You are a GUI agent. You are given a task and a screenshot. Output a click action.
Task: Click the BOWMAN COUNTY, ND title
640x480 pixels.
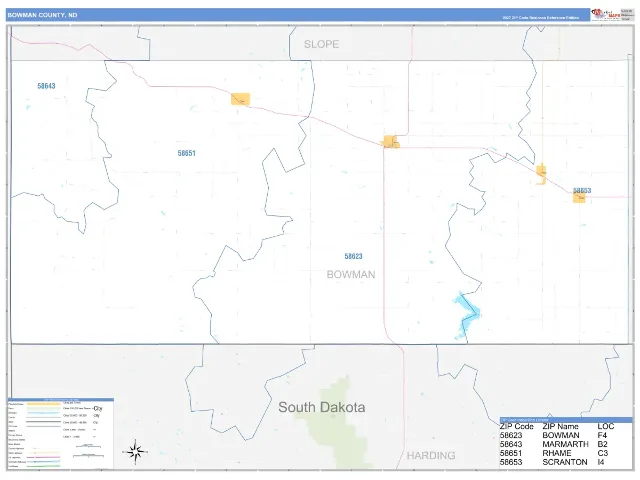tap(42, 15)
